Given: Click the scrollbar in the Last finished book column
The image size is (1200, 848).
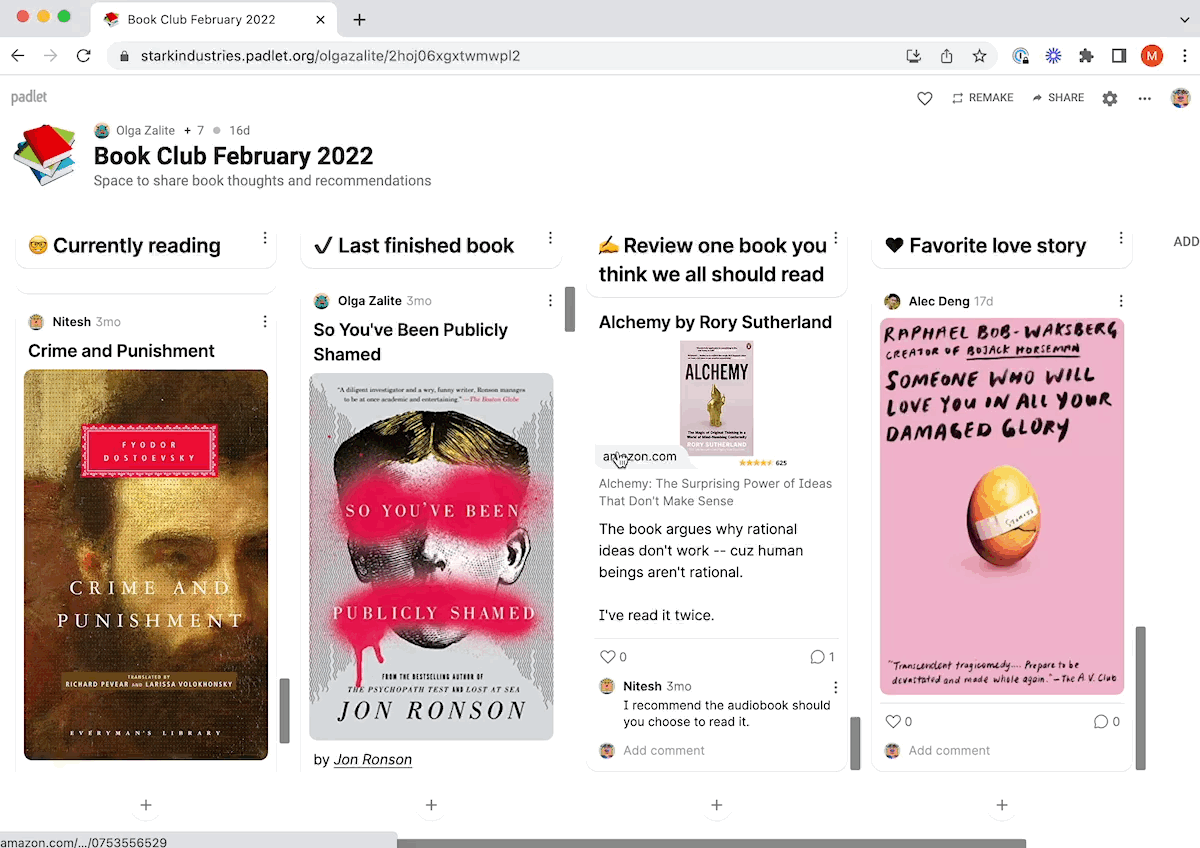Looking at the screenshot, I should click(x=570, y=310).
